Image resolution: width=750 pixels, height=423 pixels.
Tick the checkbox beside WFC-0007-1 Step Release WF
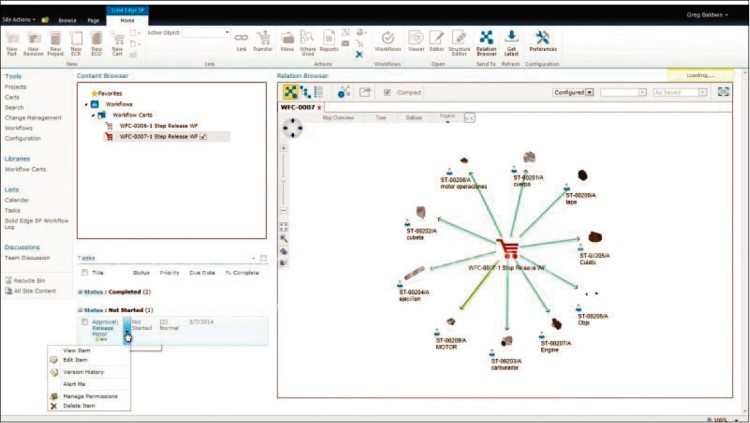[x=203, y=137]
